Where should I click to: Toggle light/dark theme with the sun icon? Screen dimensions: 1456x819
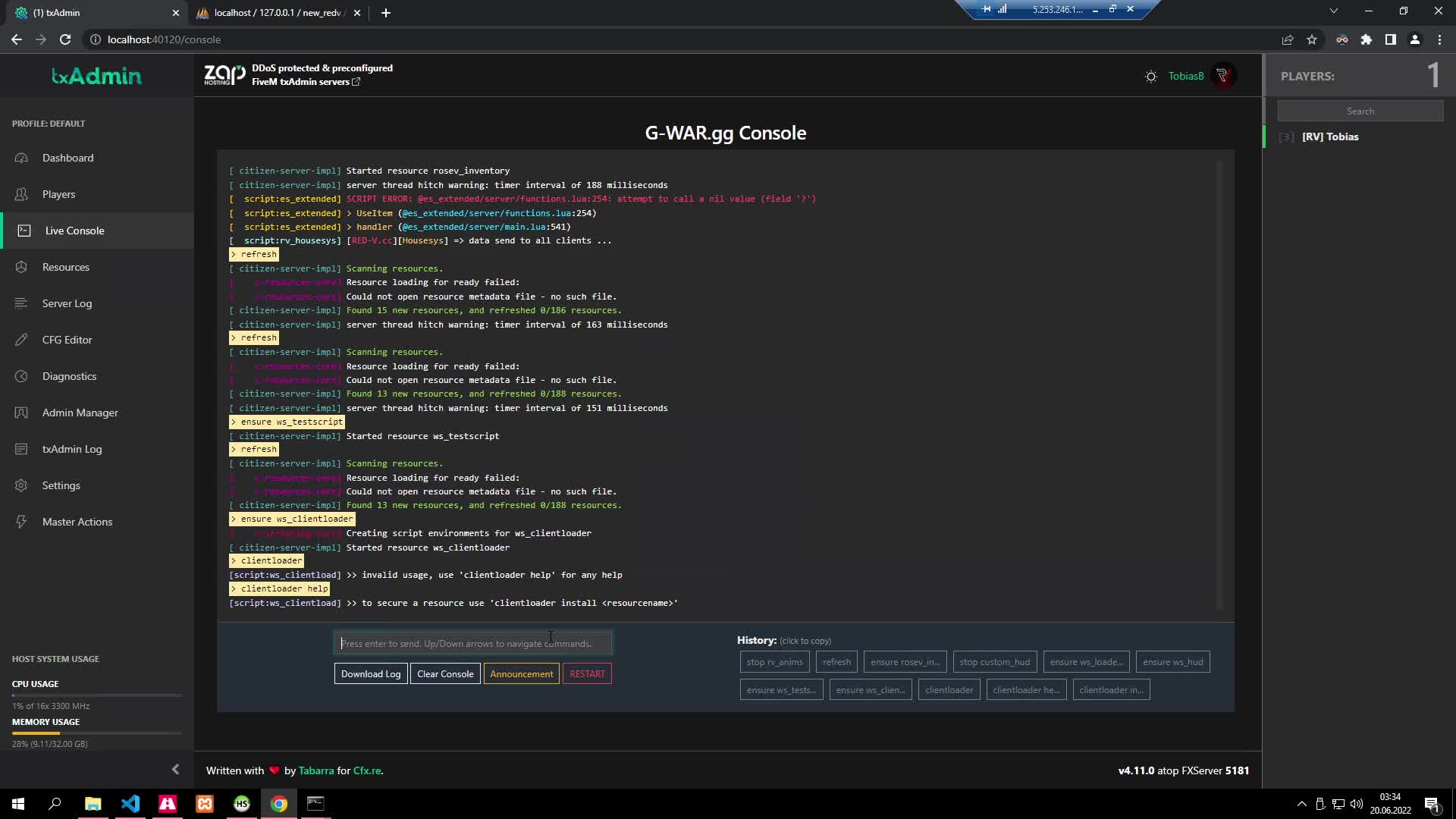(1150, 76)
